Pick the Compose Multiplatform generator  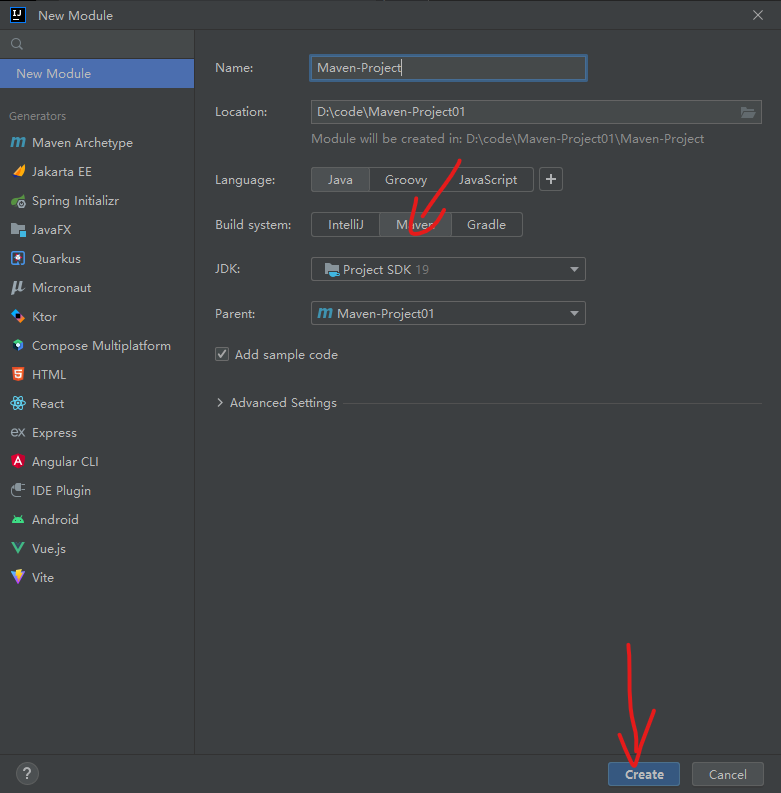point(97,345)
